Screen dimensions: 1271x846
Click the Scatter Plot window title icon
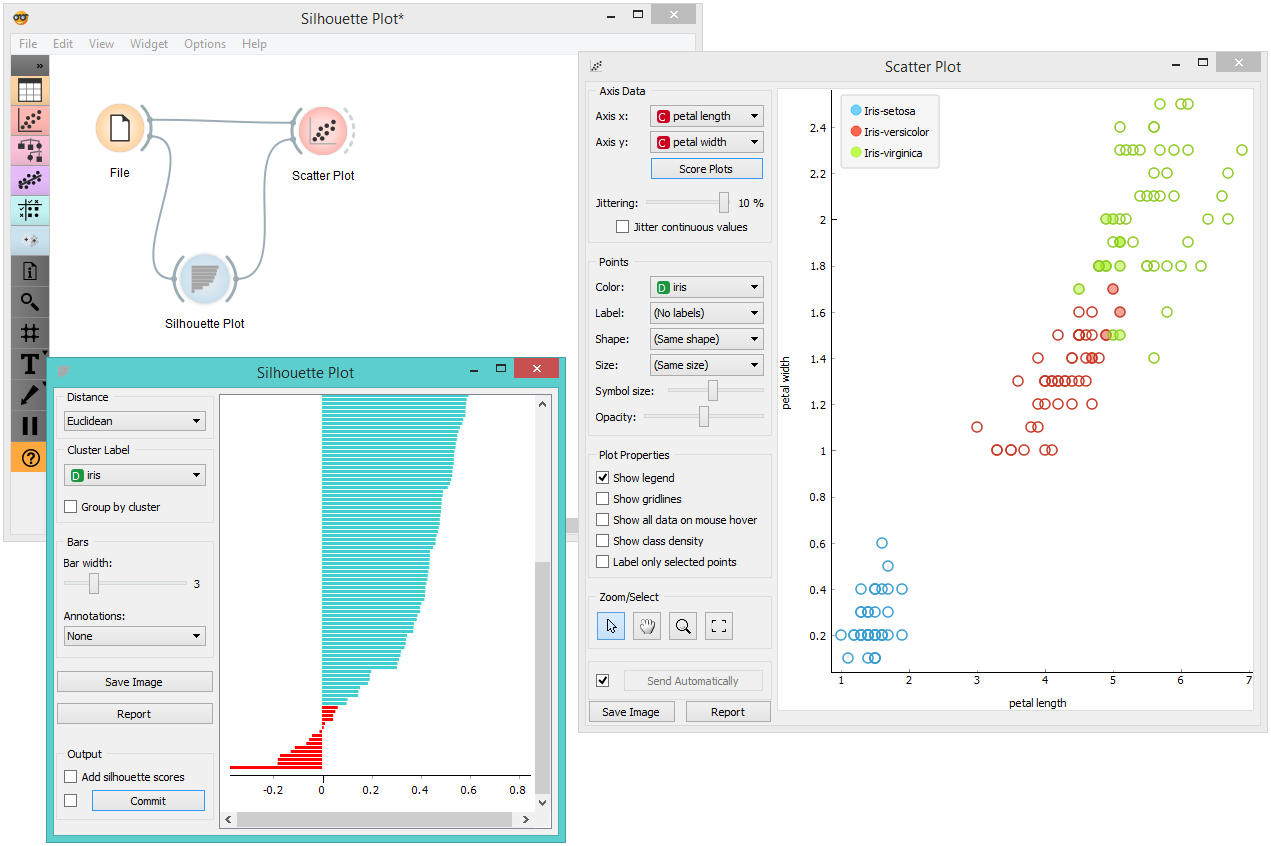[597, 66]
